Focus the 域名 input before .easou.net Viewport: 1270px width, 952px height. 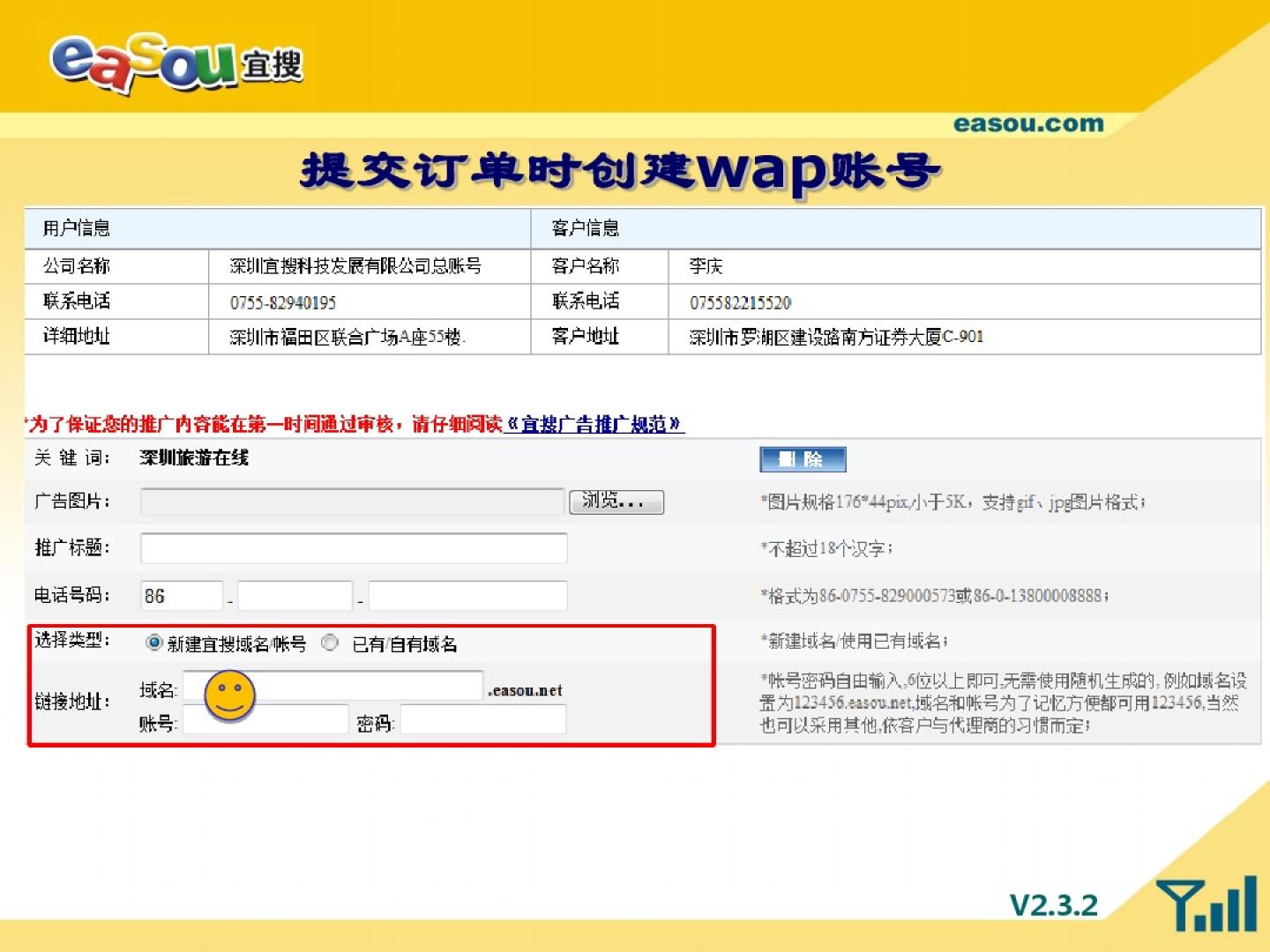click(366, 686)
